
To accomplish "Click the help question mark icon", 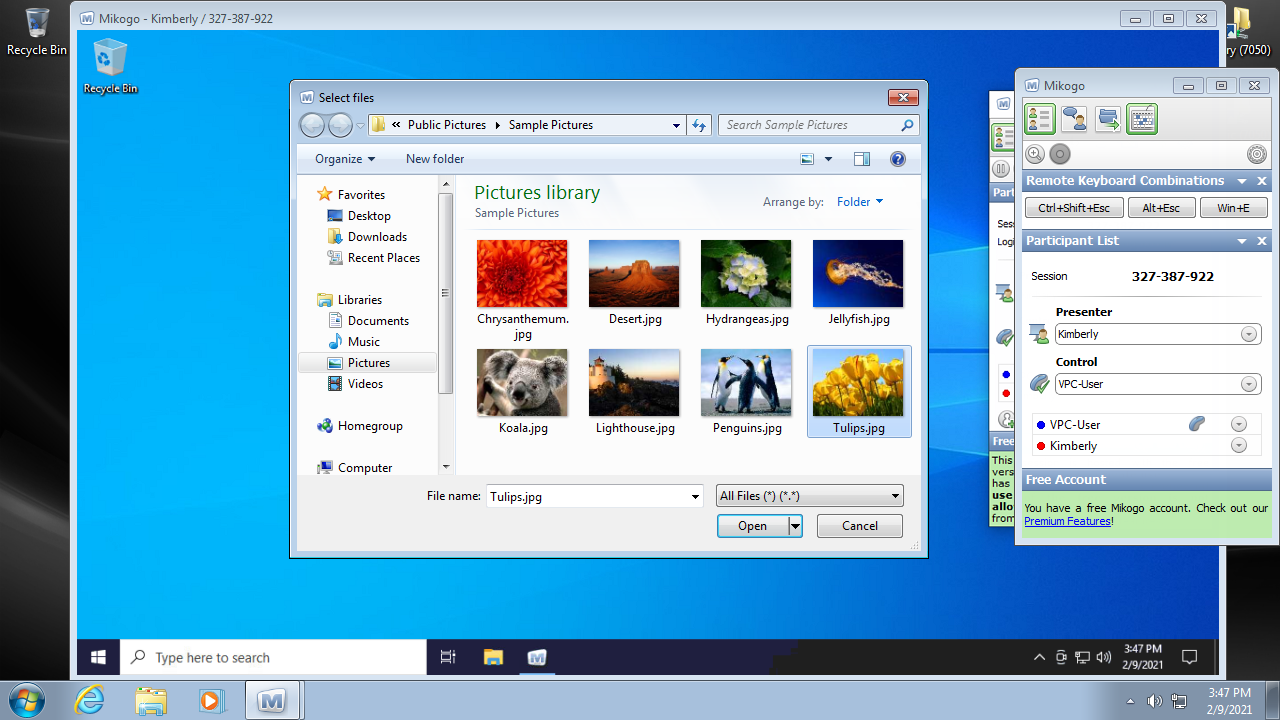I will pyautogui.click(x=897, y=159).
